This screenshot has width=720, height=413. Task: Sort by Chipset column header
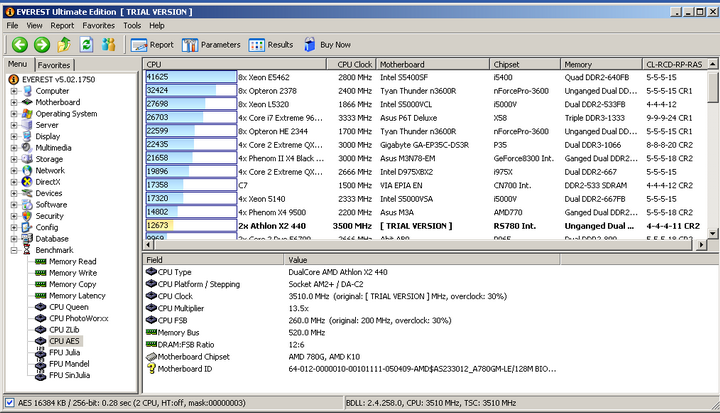click(x=525, y=64)
